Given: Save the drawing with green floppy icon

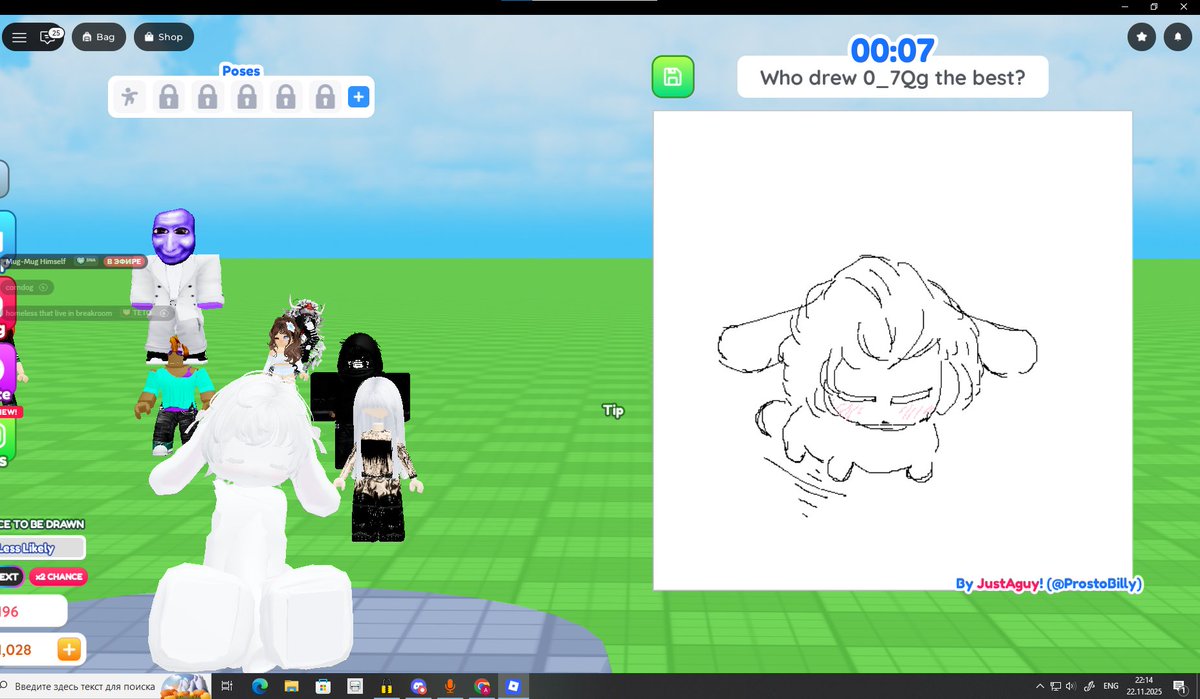Looking at the screenshot, I should tap(673, 77).
